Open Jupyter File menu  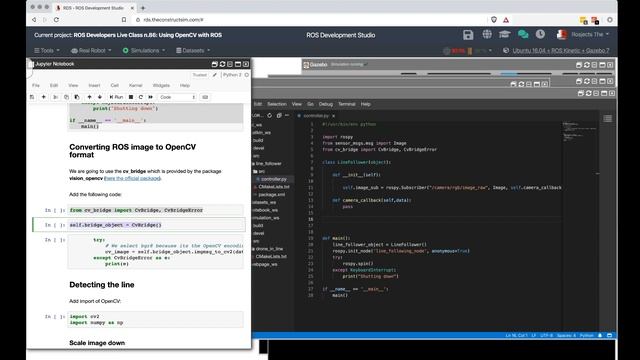click(36, 85)
